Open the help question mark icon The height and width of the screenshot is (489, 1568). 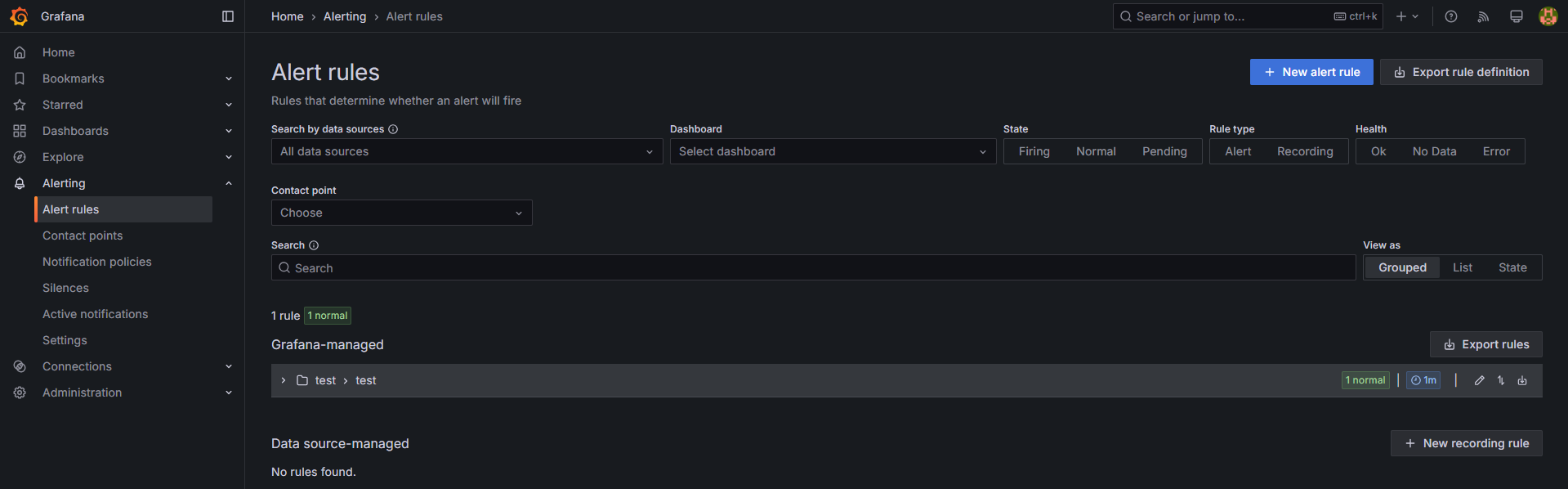(1451, 16)
